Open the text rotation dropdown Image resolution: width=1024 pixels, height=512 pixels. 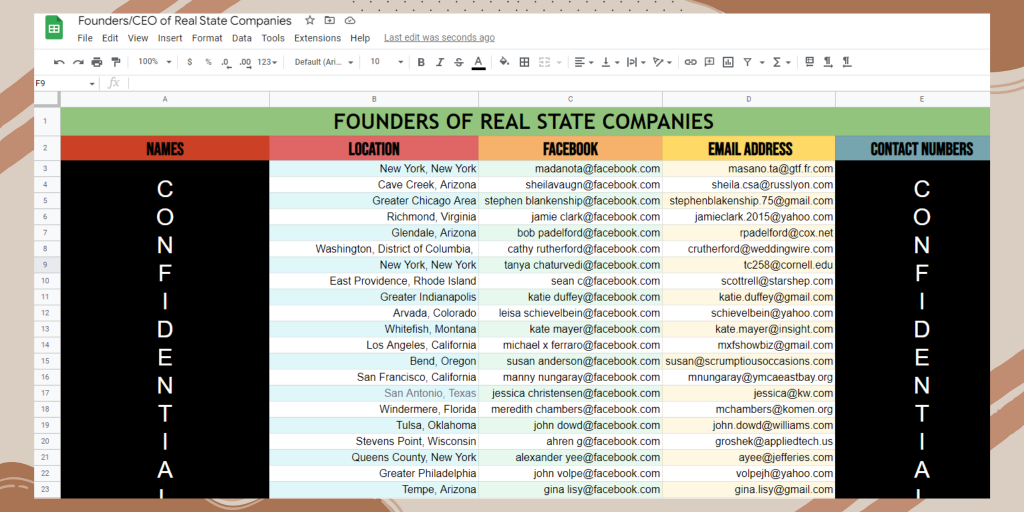[x=662, y=62]
